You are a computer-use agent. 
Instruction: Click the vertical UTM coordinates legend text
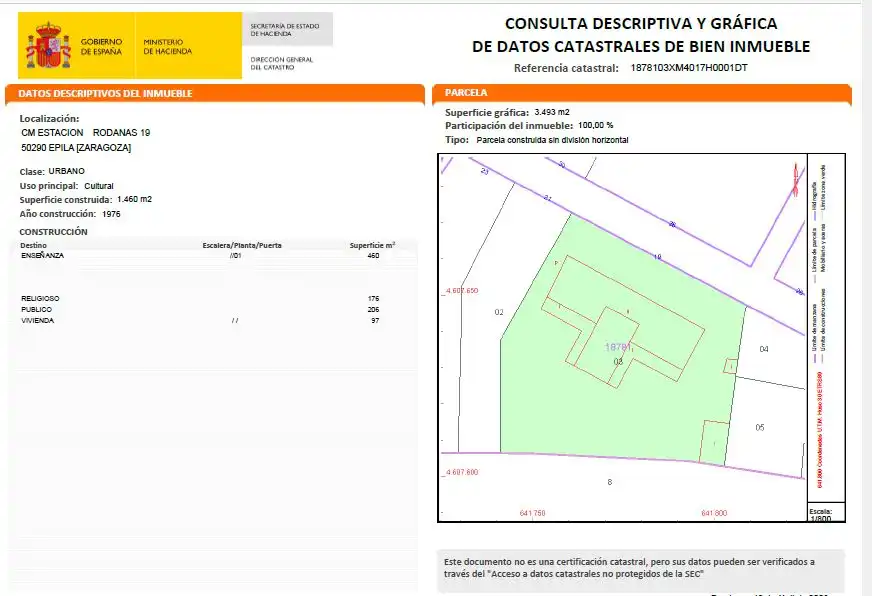click(x=820, y=429)
